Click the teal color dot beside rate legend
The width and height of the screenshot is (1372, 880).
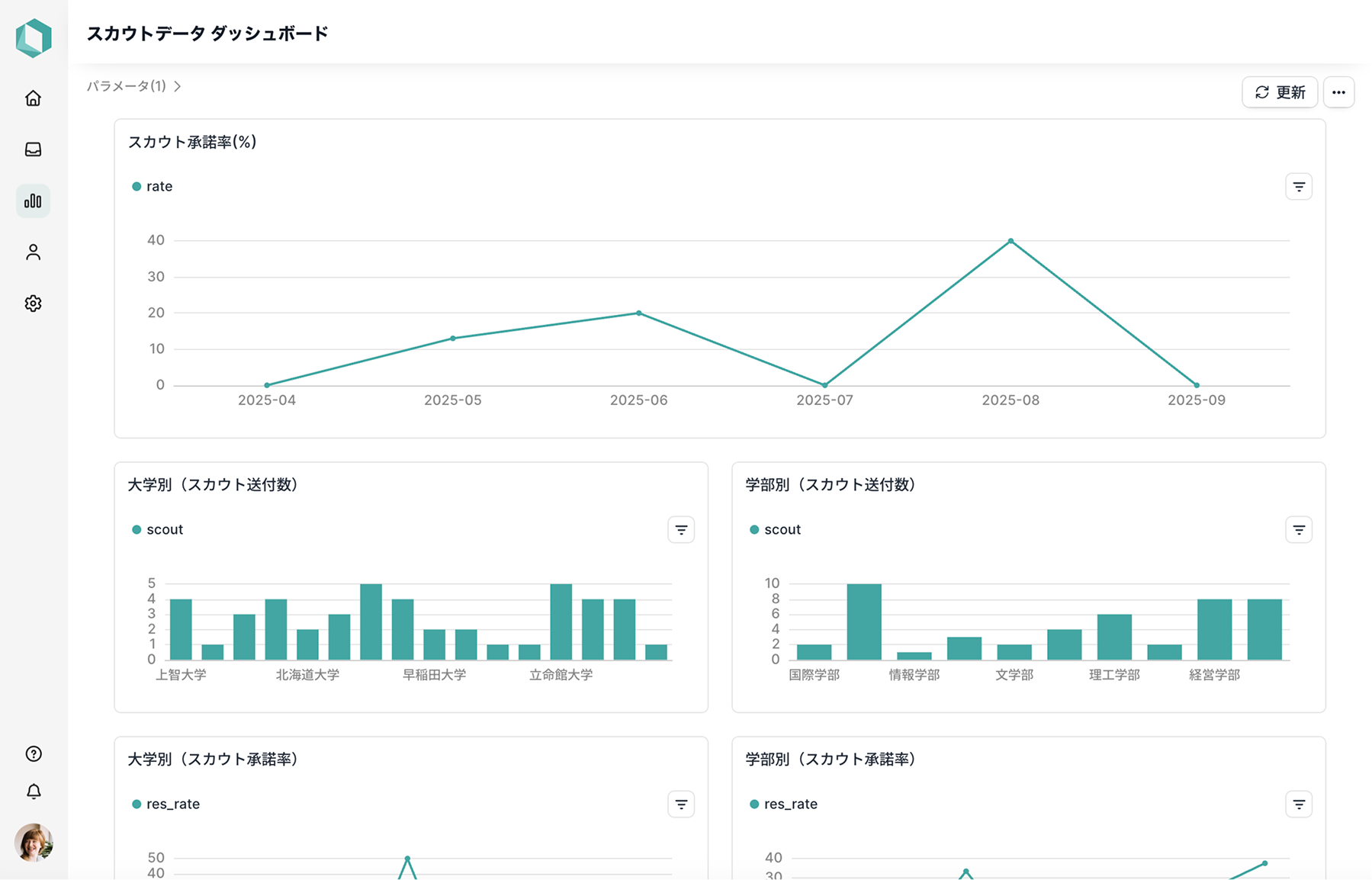coord(136,186)
